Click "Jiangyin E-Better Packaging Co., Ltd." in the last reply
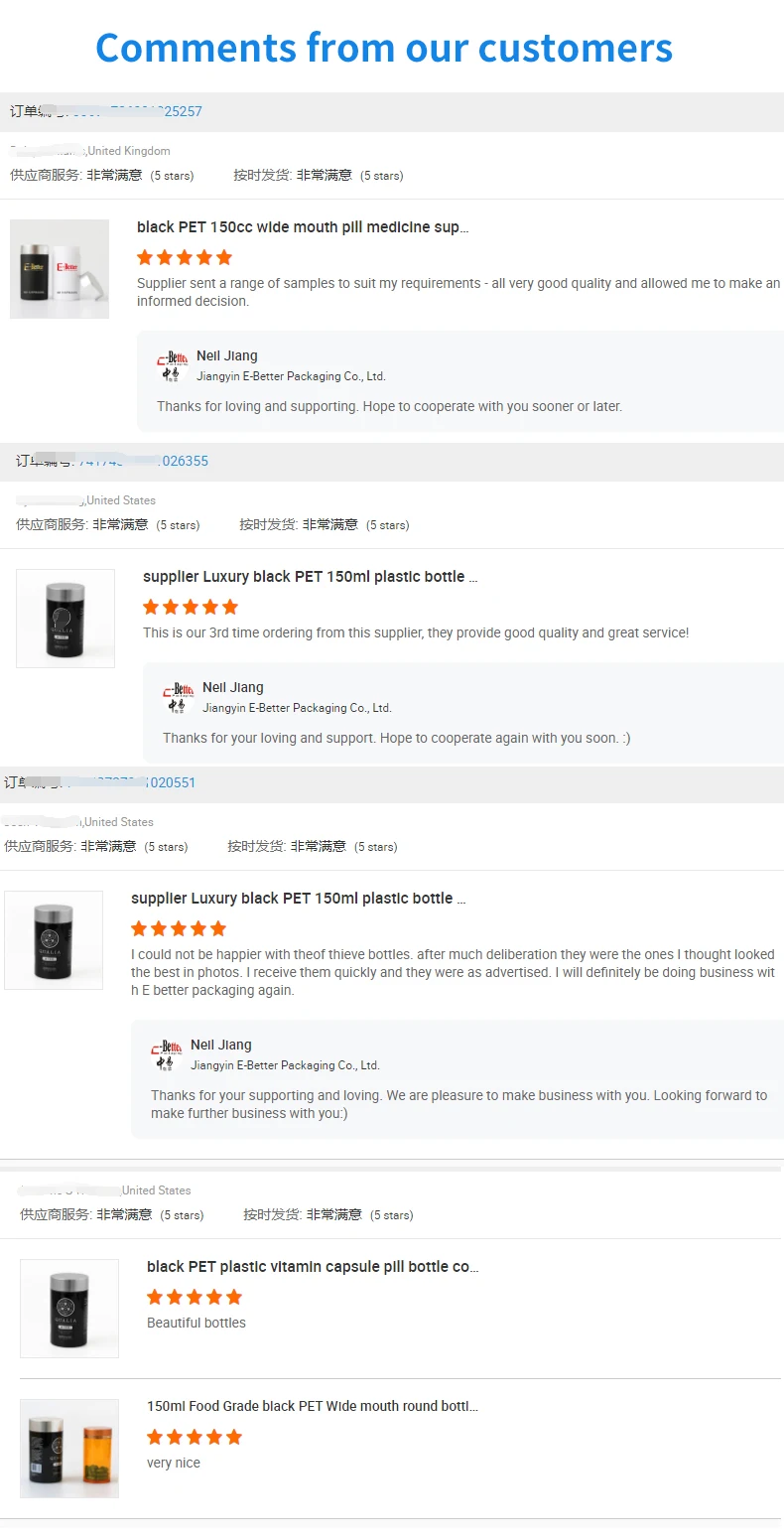Viewport: 784px width, 1539px height. click(x=285, y=1065)
